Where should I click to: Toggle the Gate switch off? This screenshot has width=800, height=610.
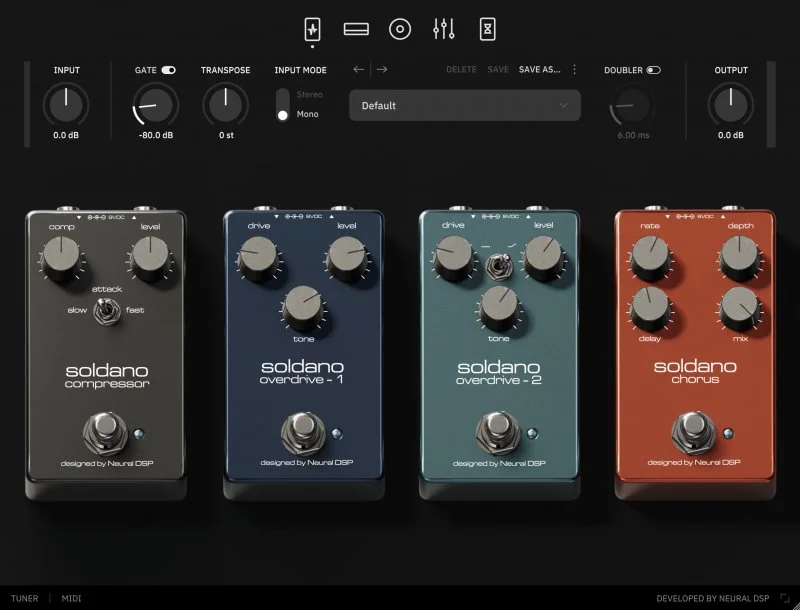(x=168, y=70)
